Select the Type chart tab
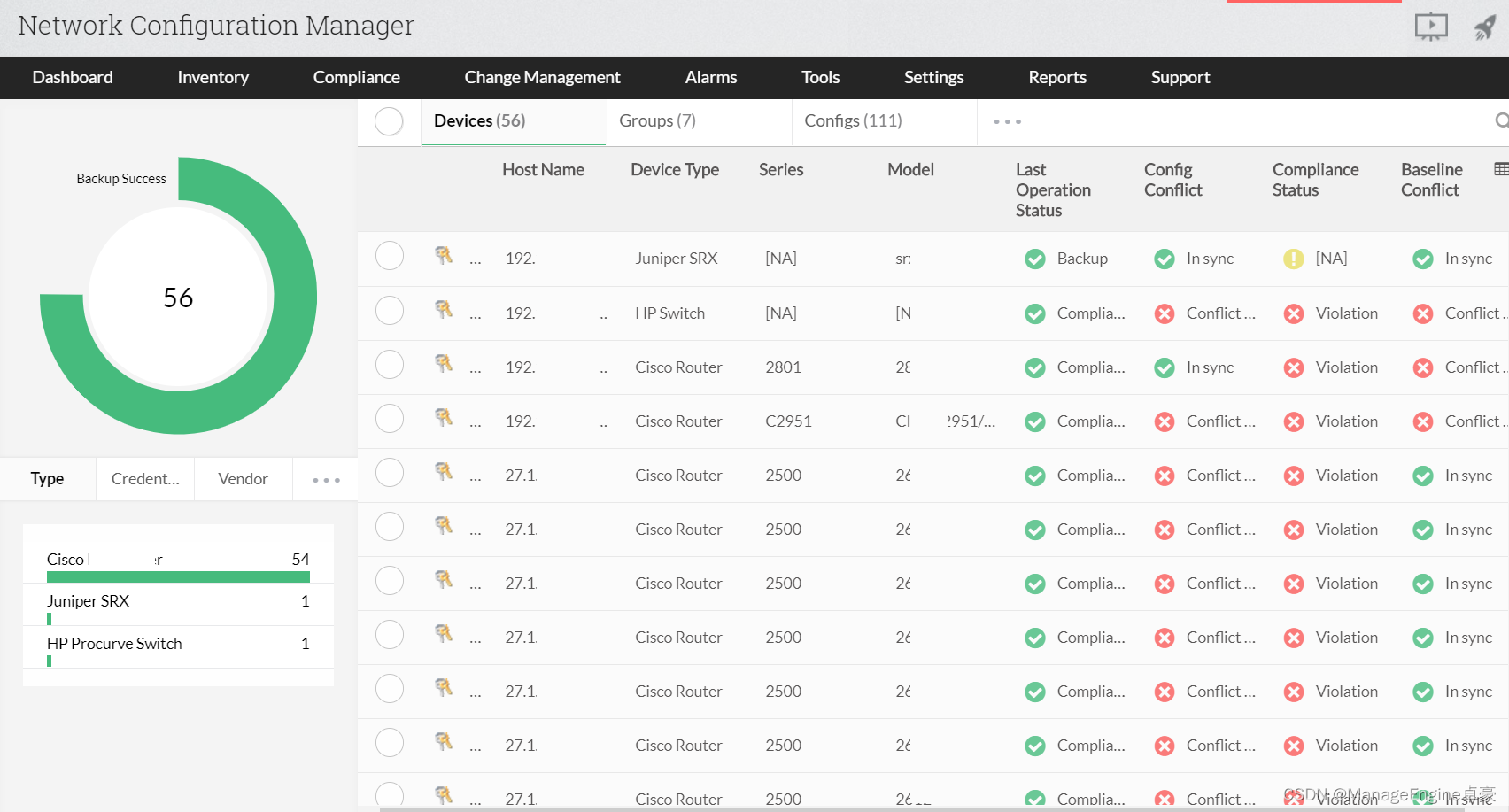Screen dimensions: 1509x812 coord(48,479)
